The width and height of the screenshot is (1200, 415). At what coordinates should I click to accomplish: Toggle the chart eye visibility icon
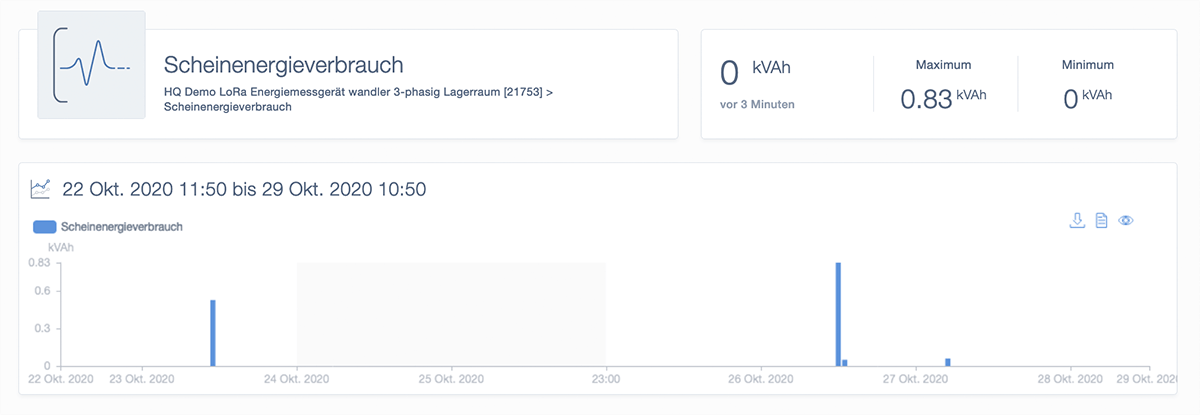(x=1126, y=220)
